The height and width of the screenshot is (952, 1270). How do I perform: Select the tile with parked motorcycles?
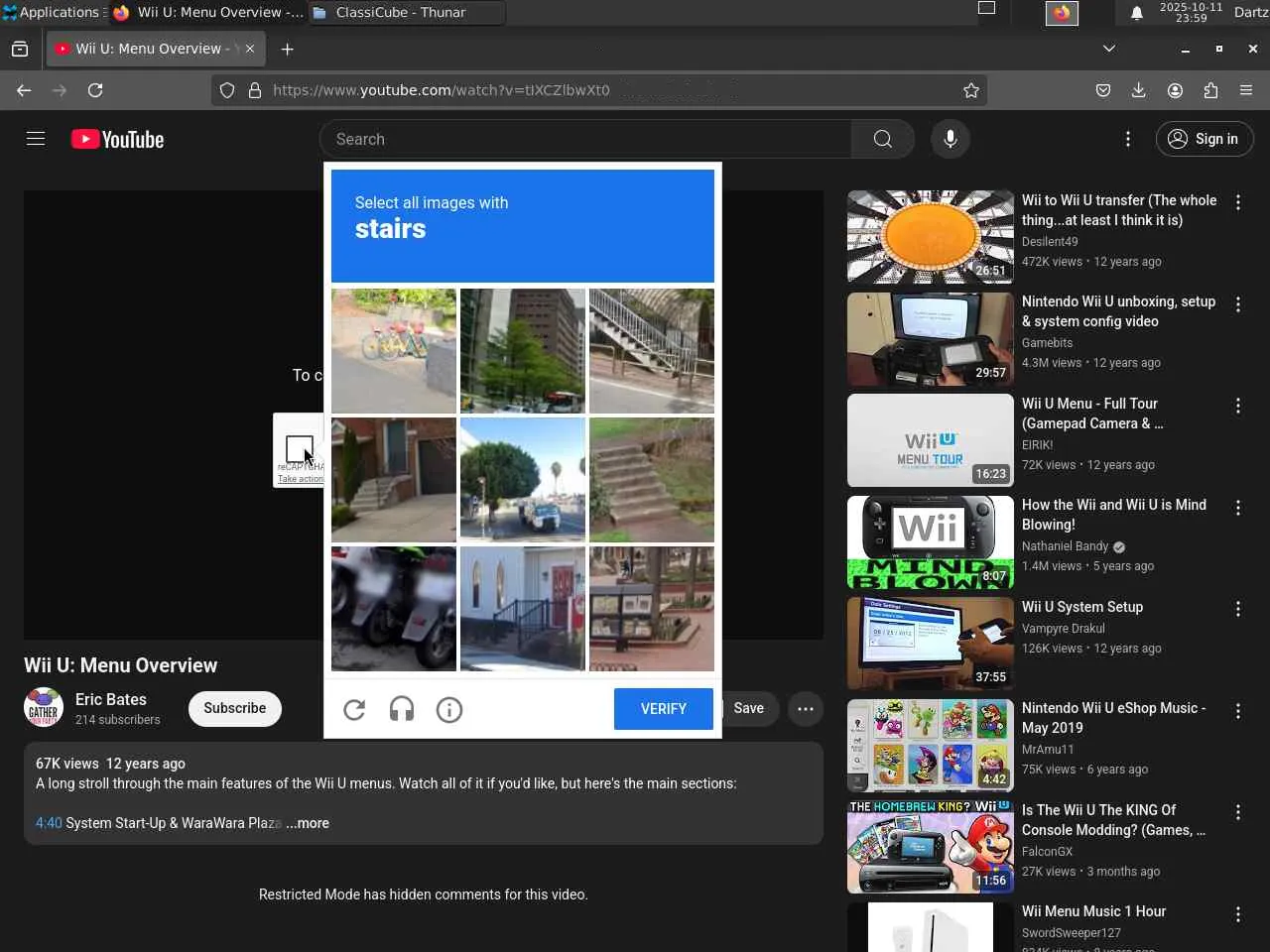tap(394, 609)
